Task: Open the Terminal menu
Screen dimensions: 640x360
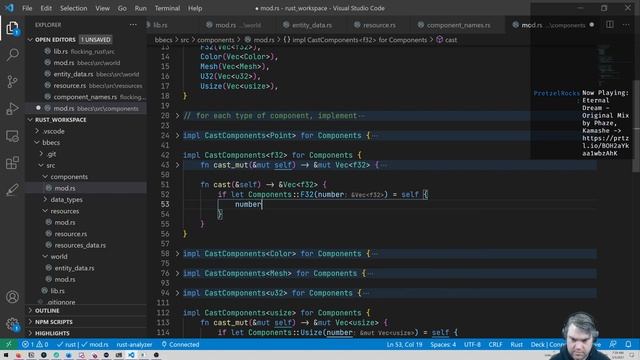Action: click(x=167, y=8)
